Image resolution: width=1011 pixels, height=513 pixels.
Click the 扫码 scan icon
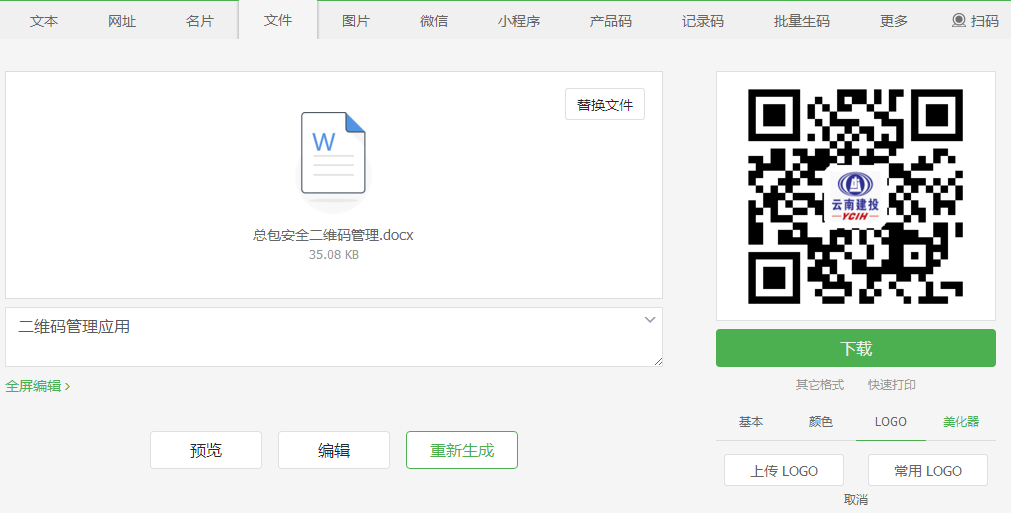coord(959,20)
